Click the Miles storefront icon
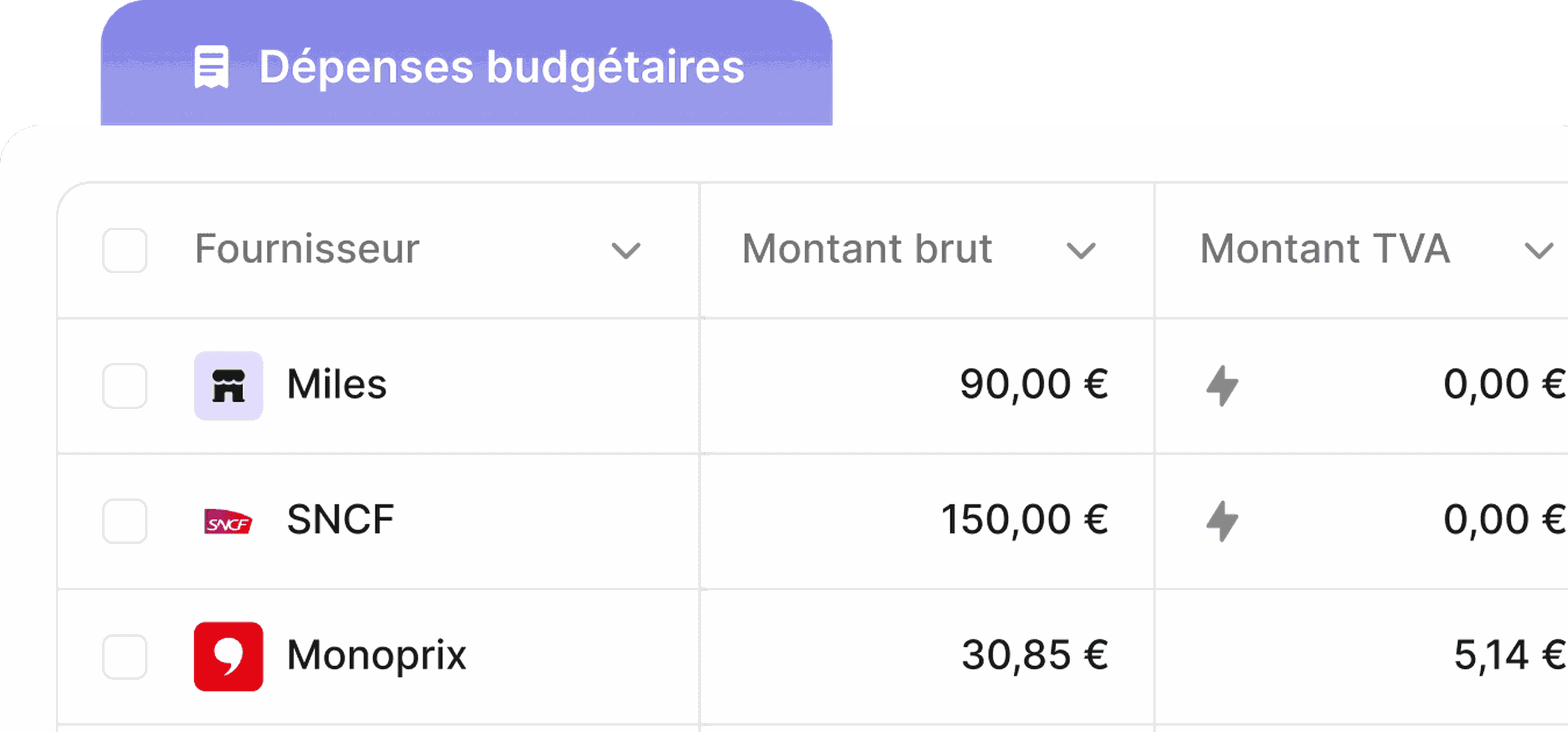The width and height of the screenshot is (1568, 732). 228,386
